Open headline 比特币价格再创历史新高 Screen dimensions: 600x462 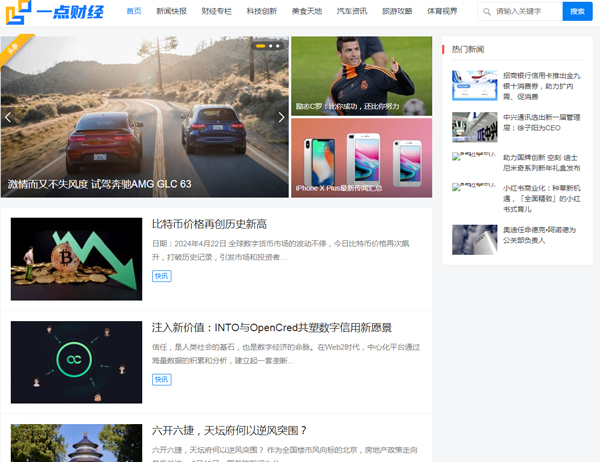point(209,224)
